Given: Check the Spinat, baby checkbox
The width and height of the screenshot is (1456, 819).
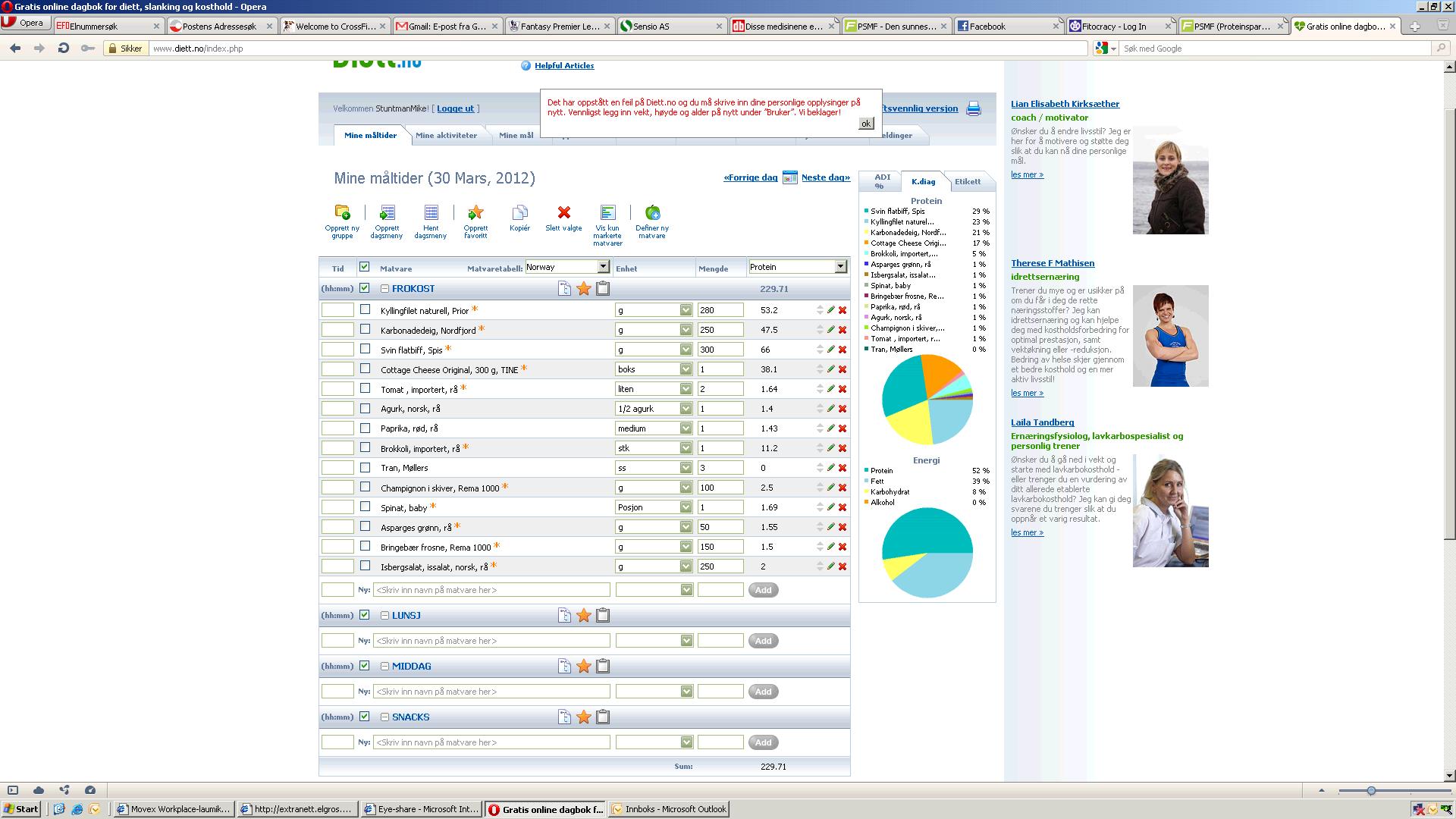Looking at the screenshot, I should [365, 507].
